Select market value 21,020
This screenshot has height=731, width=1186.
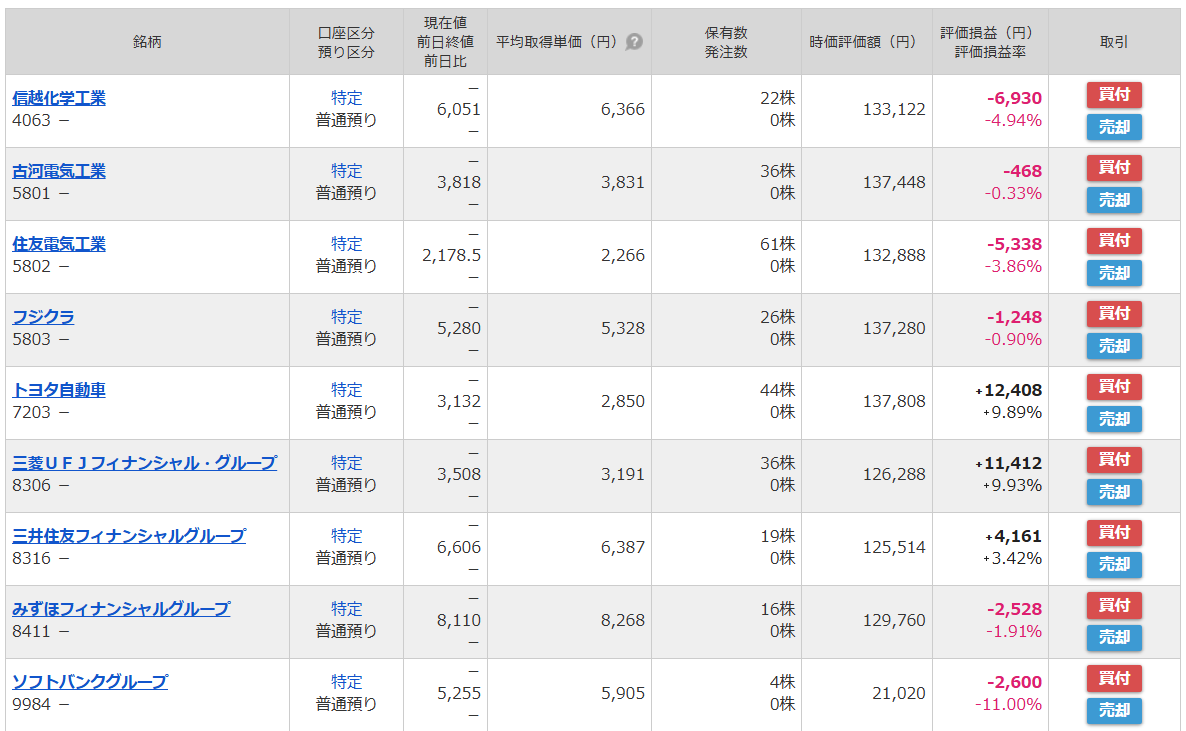click(x=899, y=693)
